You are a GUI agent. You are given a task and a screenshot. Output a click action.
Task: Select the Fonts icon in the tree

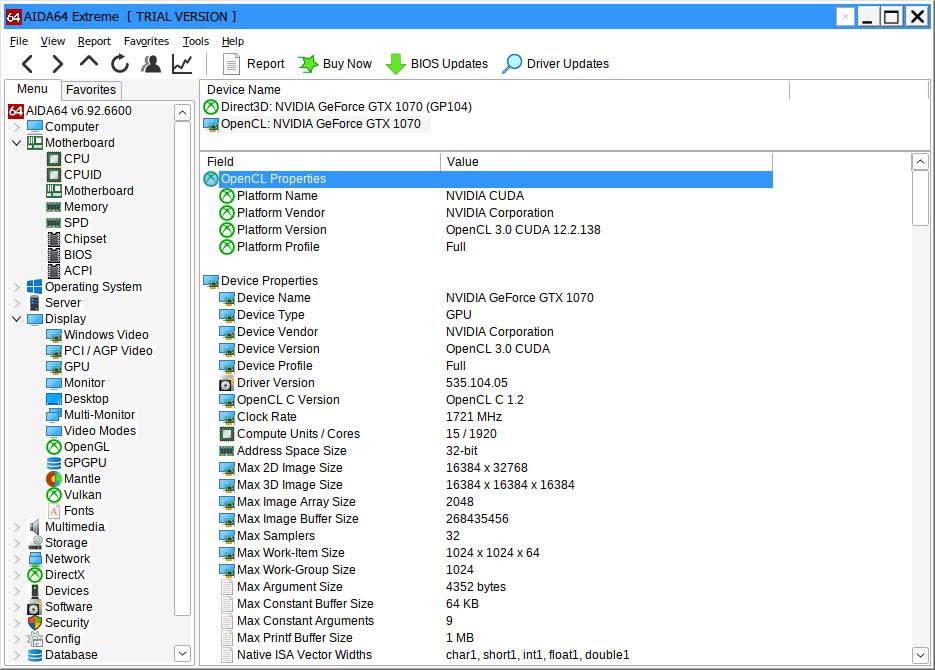tap(54, 511)
